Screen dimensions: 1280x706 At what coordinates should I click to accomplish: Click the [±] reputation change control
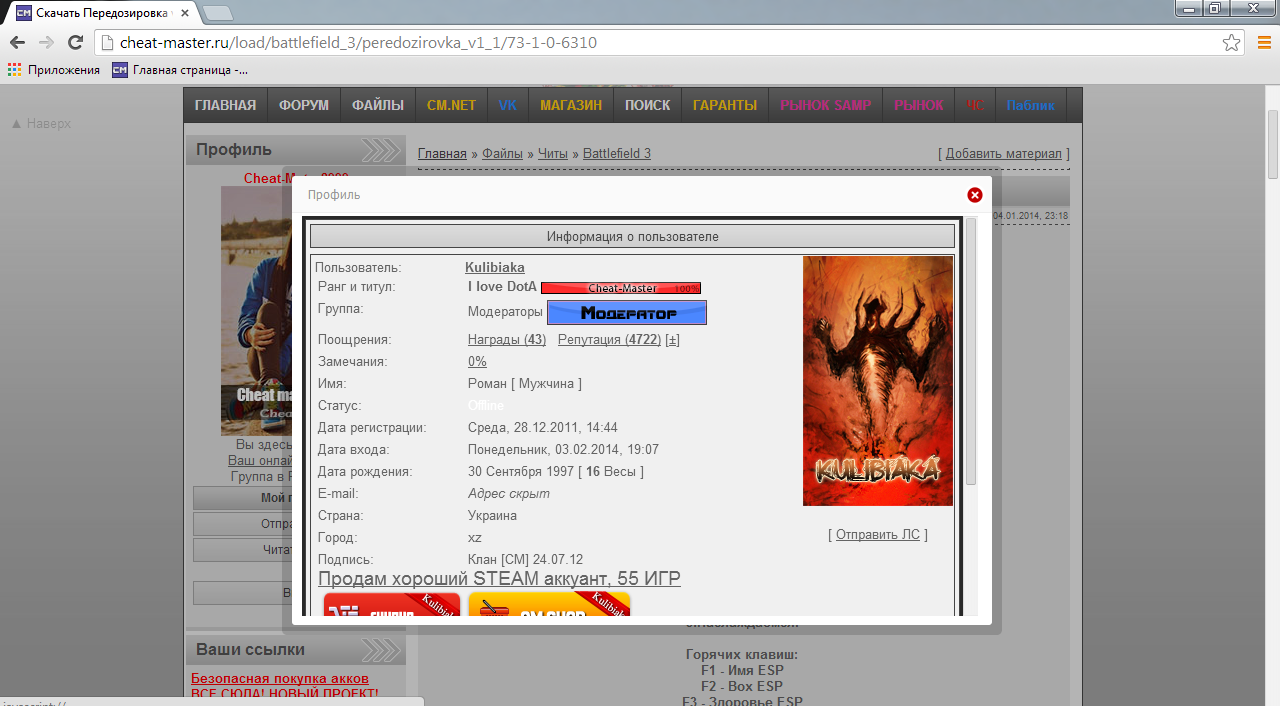(672, 339)
